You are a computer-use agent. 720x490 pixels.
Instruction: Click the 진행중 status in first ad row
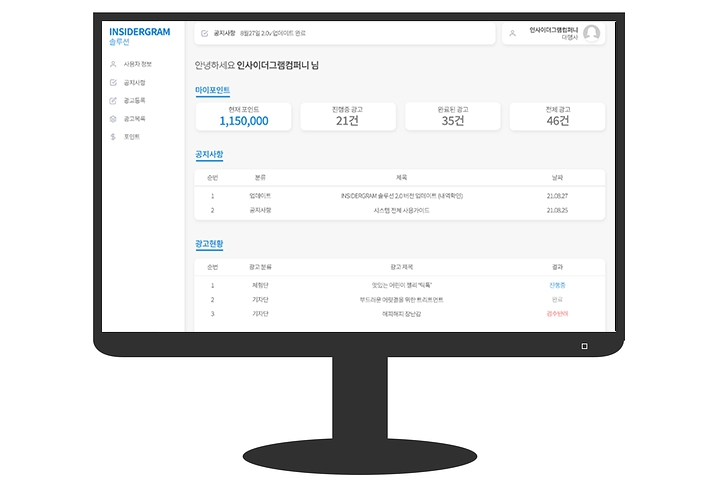coord(557,285)
